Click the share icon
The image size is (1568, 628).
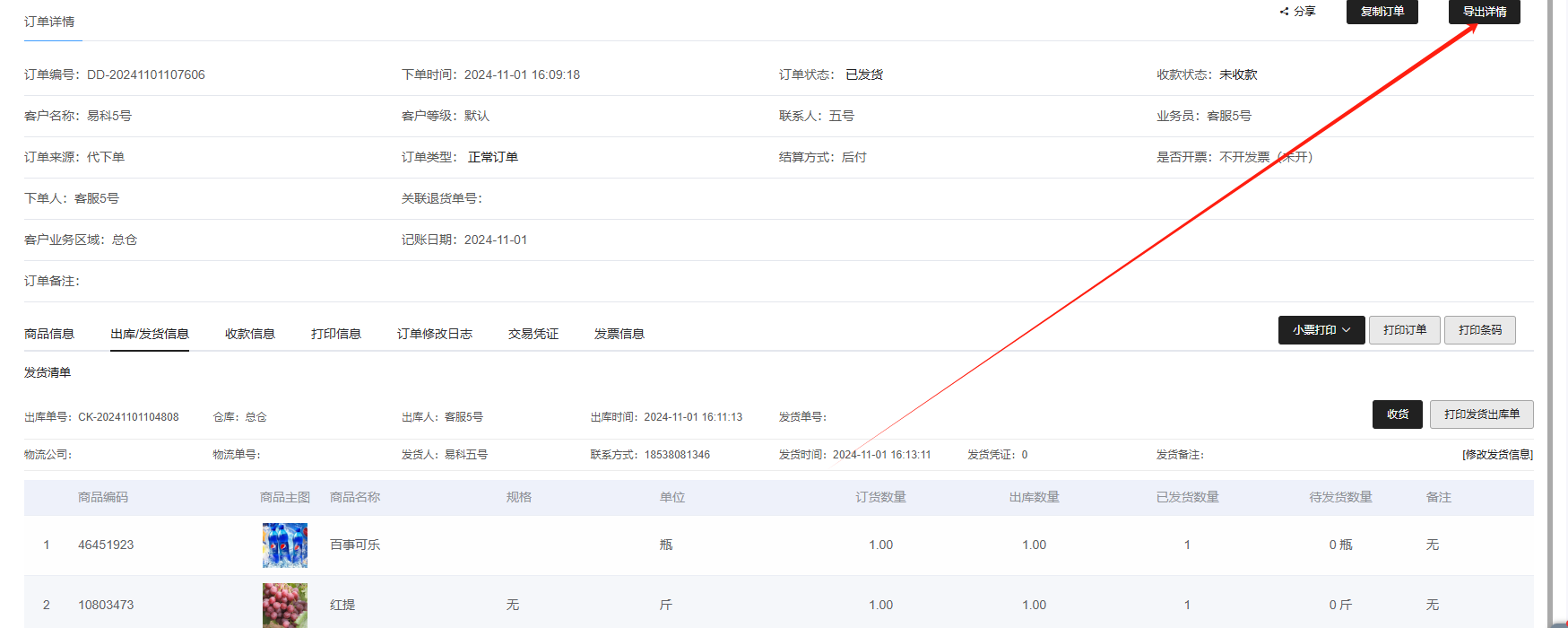point(1285,12)
